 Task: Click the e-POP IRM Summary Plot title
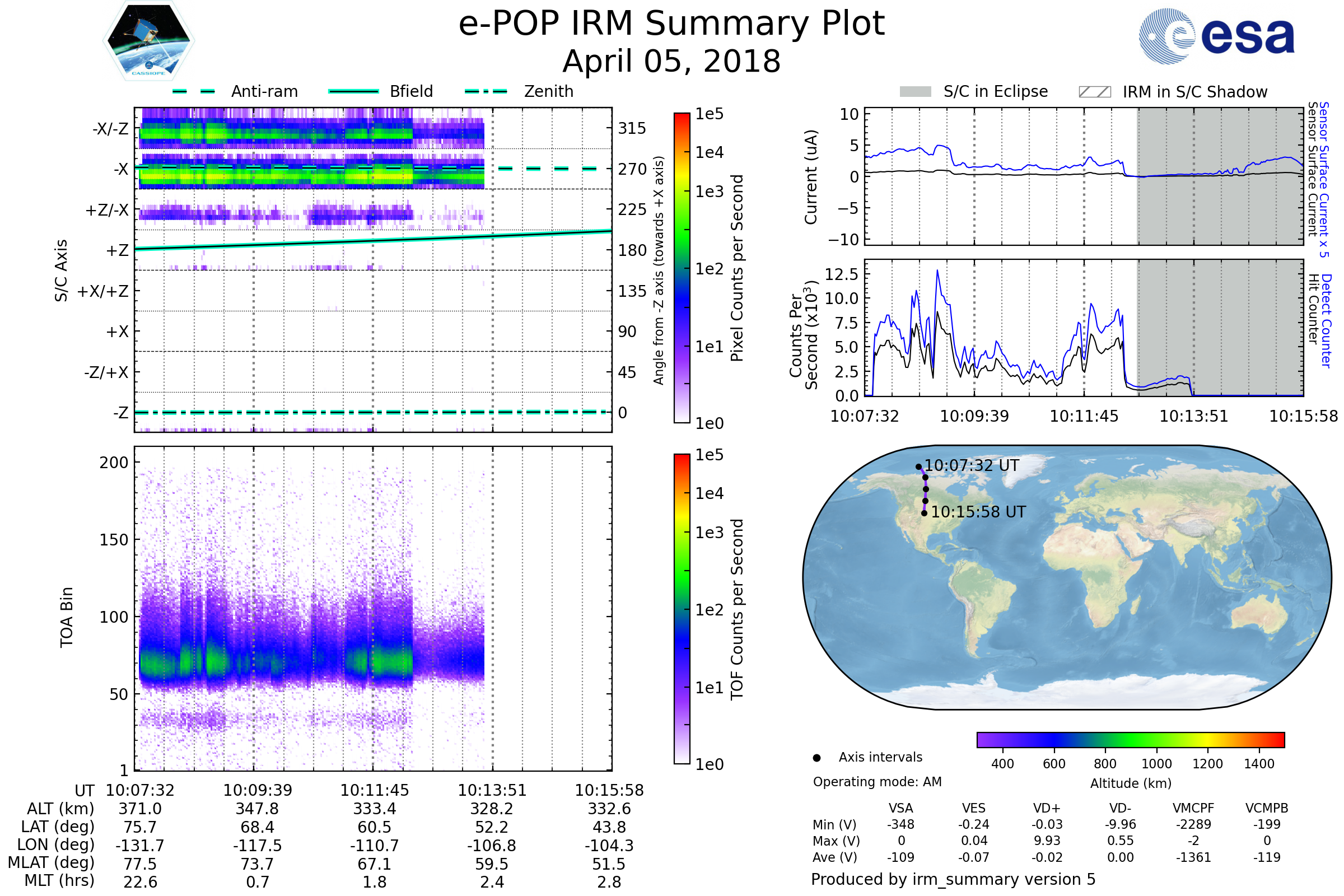point(671,24)
